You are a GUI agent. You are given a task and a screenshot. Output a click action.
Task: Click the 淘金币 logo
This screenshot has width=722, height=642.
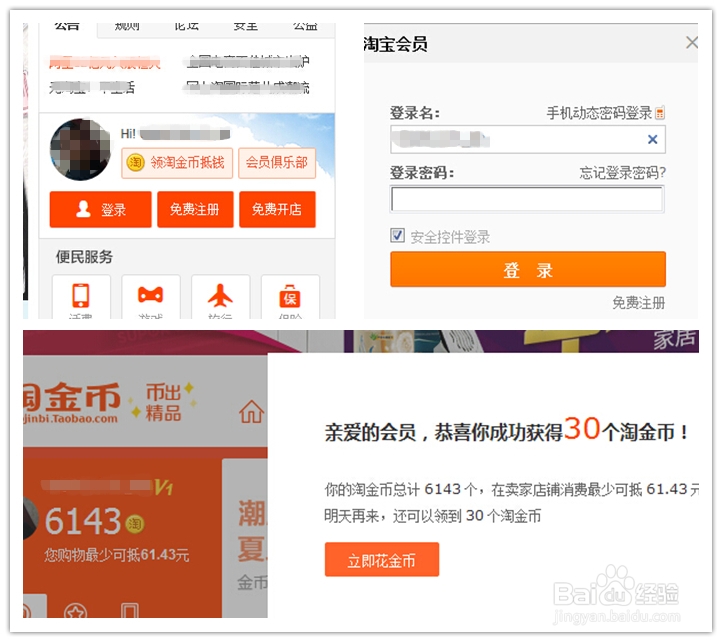[x=72, y=402]
